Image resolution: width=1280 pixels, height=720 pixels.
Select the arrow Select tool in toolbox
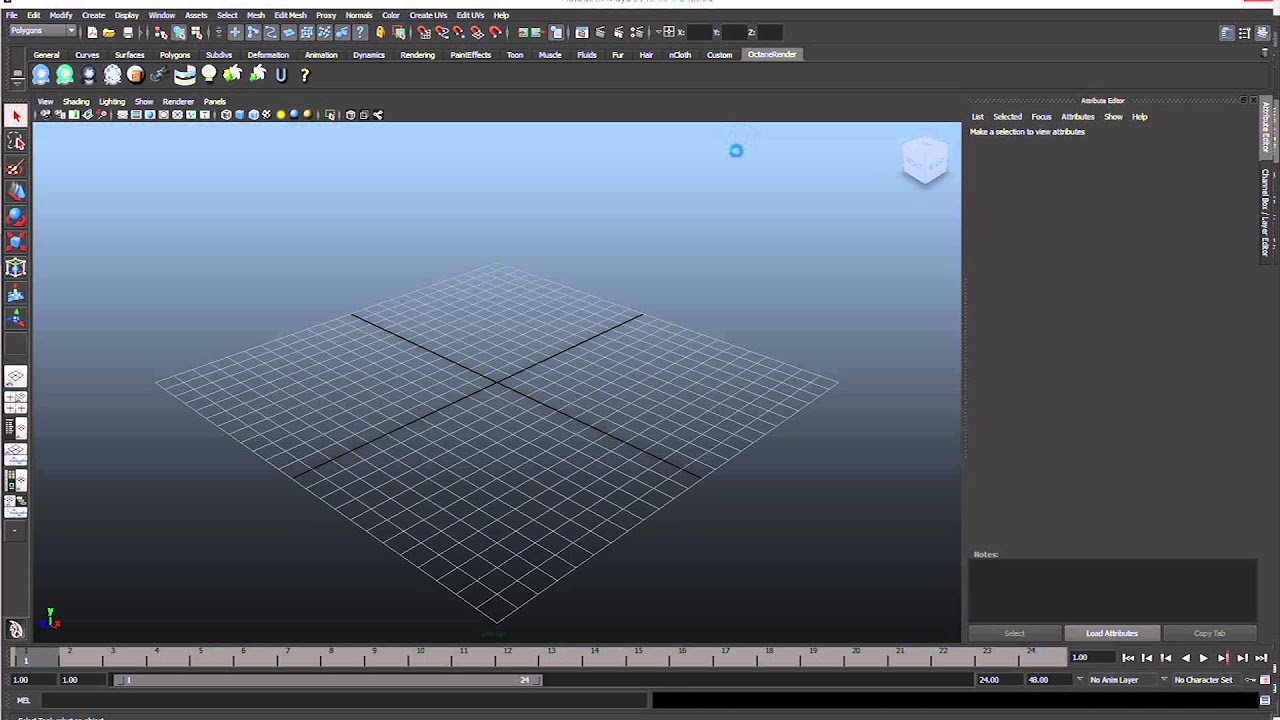[x=16, y=116]
